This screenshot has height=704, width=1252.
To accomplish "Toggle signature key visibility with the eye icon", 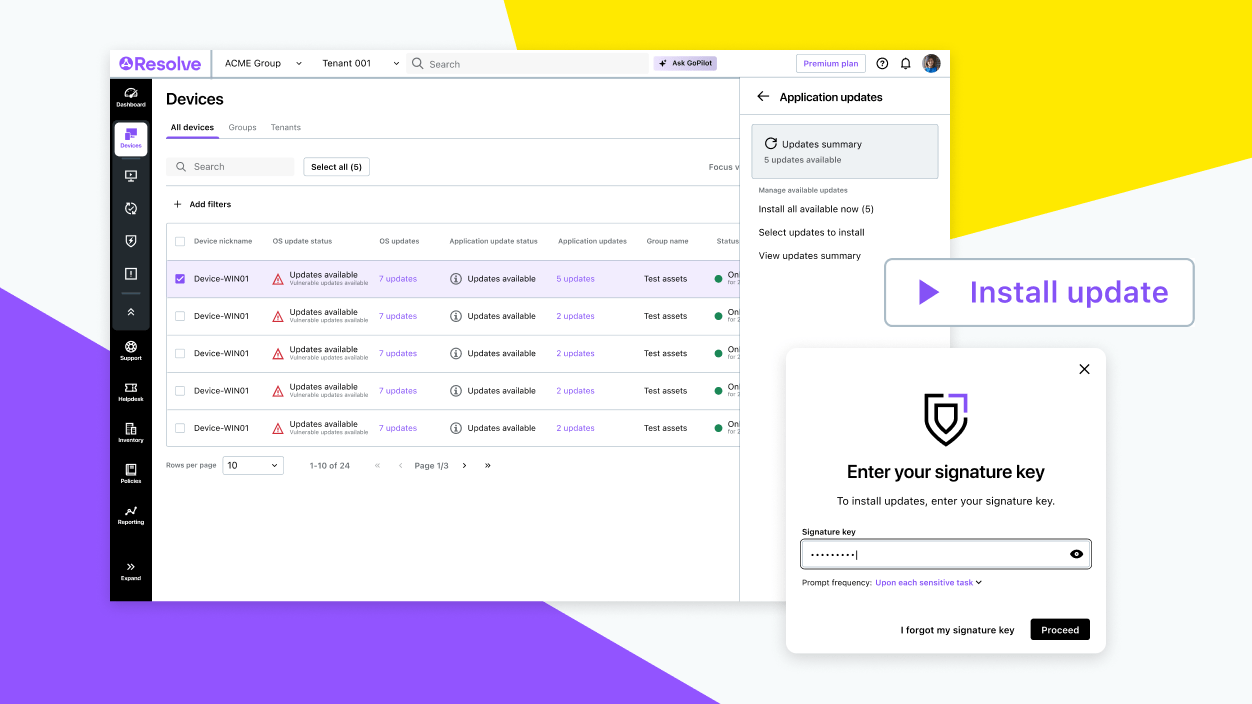I will pos(1076,554).
